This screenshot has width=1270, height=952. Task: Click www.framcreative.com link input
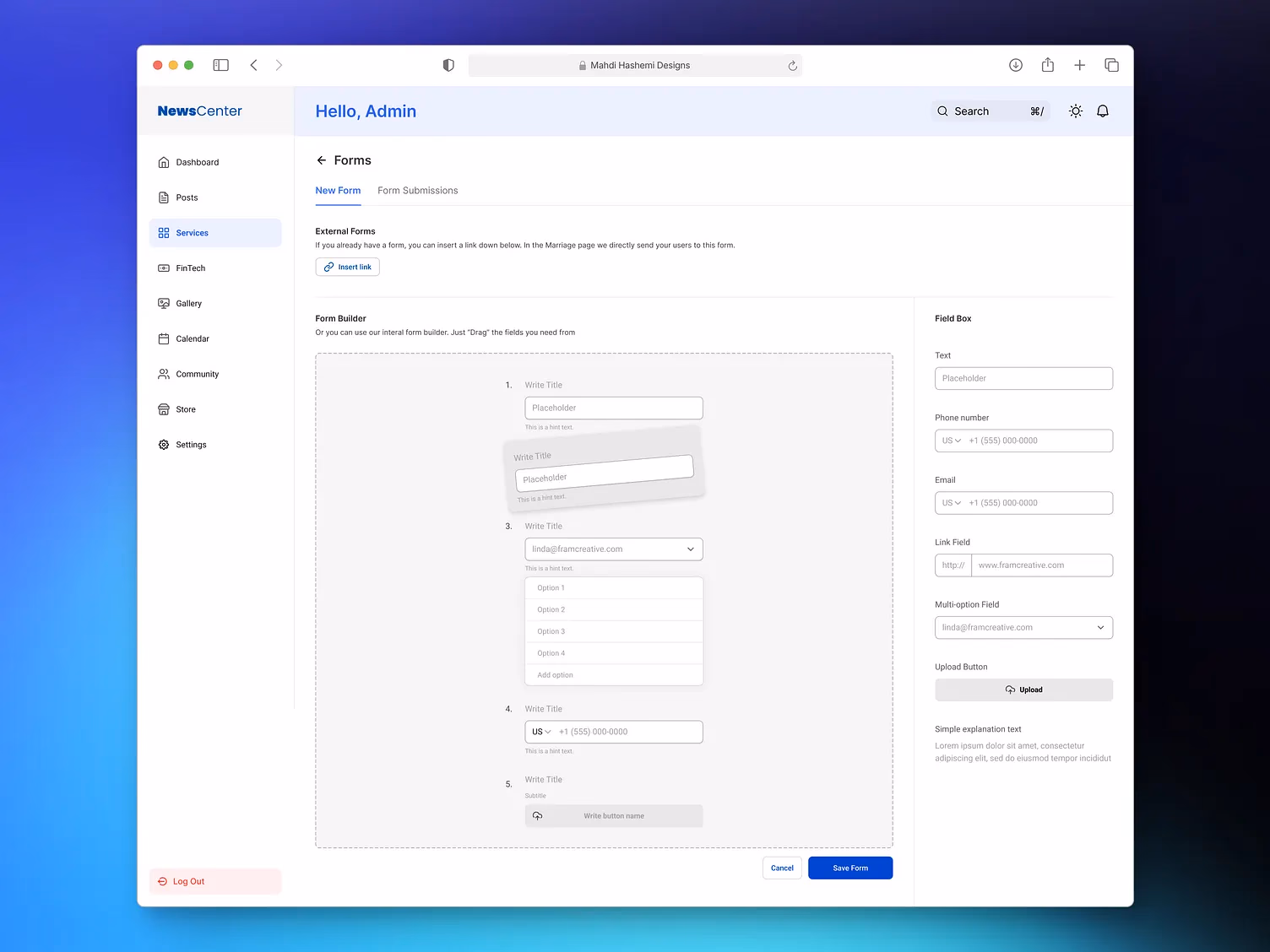(x=1042, y=565)
